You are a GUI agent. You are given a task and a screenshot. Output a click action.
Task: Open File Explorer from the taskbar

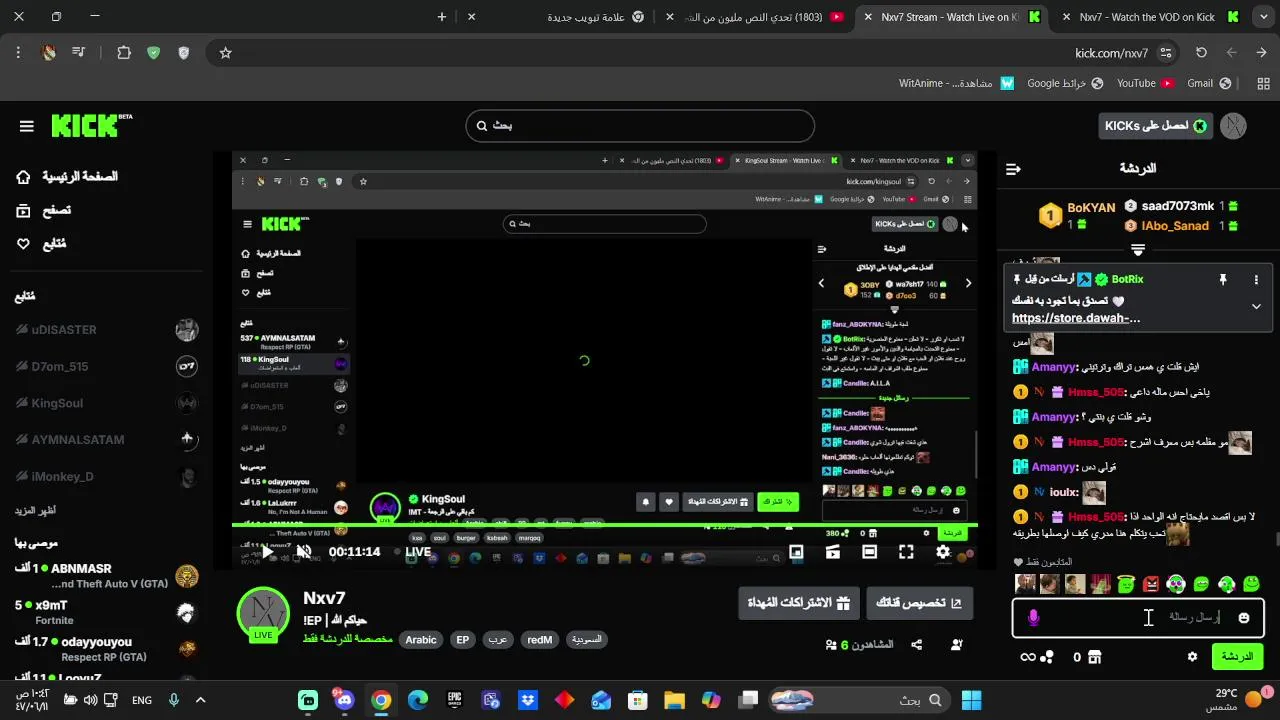point(674,700)
